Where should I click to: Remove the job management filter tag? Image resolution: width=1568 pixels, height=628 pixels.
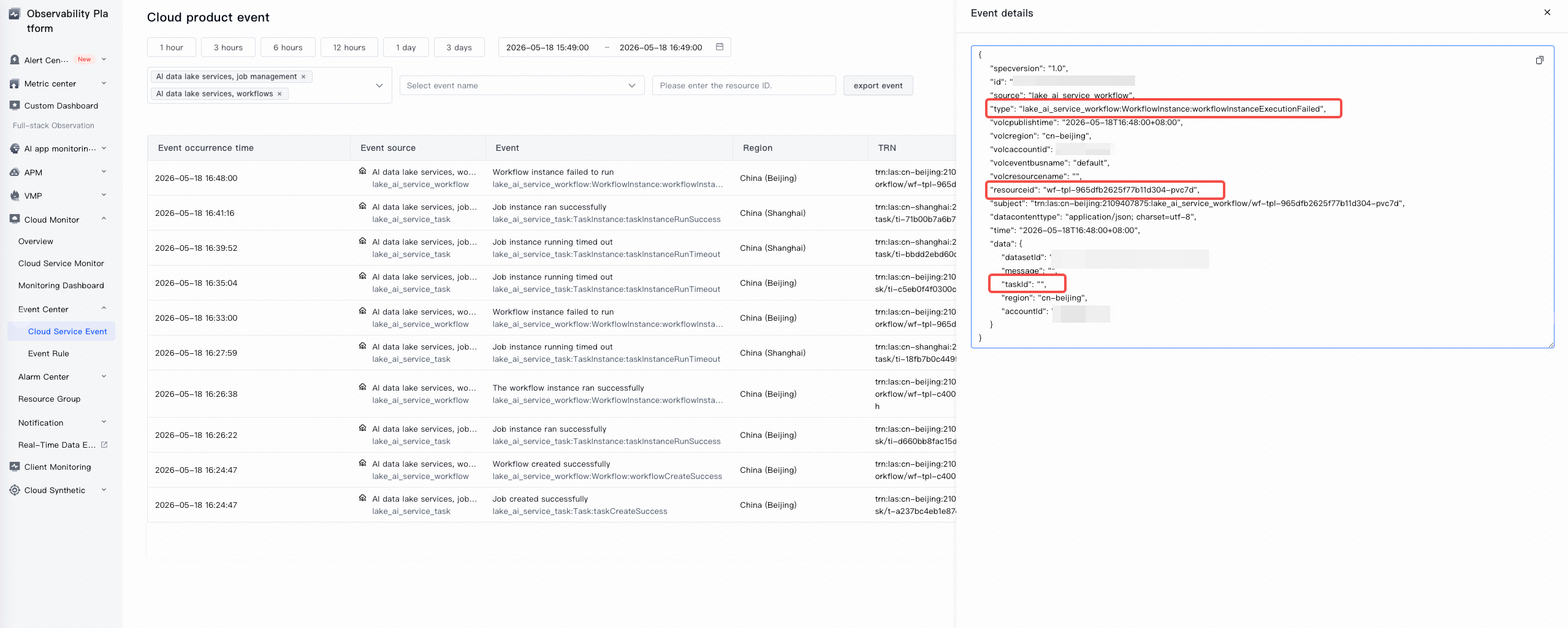pos(303,77)
